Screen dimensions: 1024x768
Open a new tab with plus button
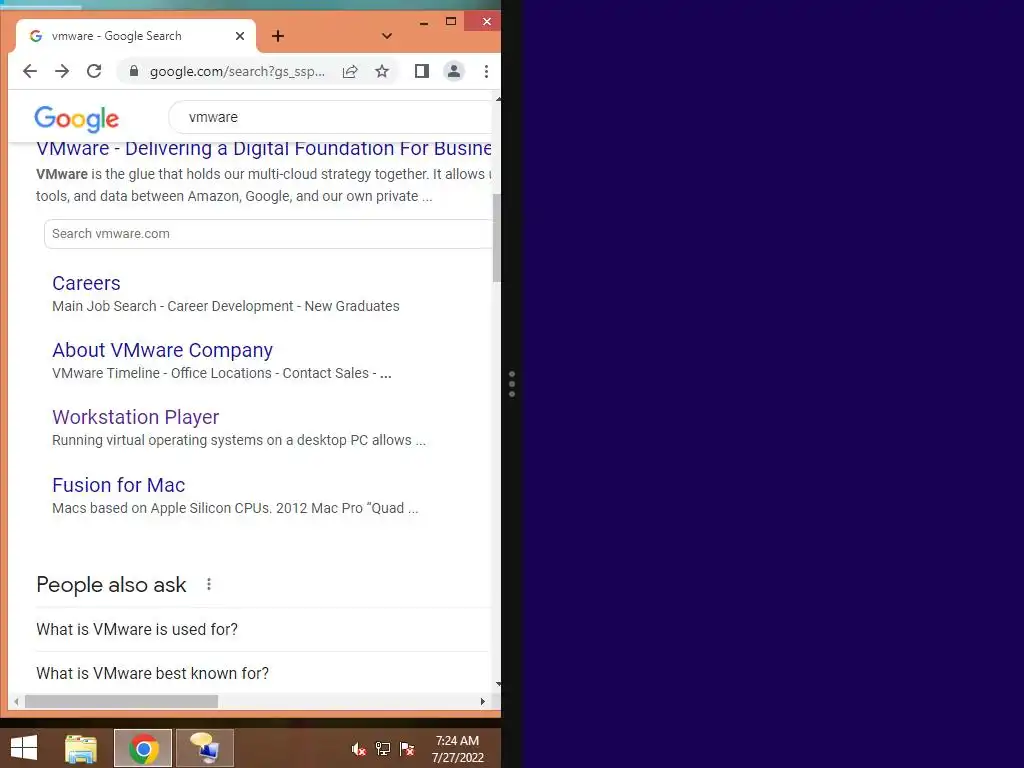(x=278, y=36)
